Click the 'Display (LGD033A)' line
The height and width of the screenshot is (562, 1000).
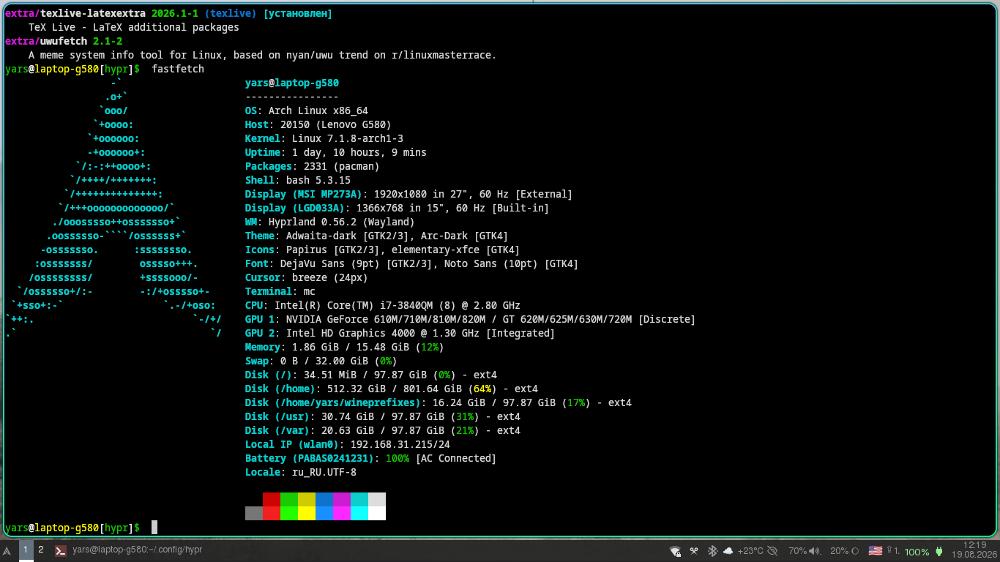pyautogui.click(x=397, y=208)
